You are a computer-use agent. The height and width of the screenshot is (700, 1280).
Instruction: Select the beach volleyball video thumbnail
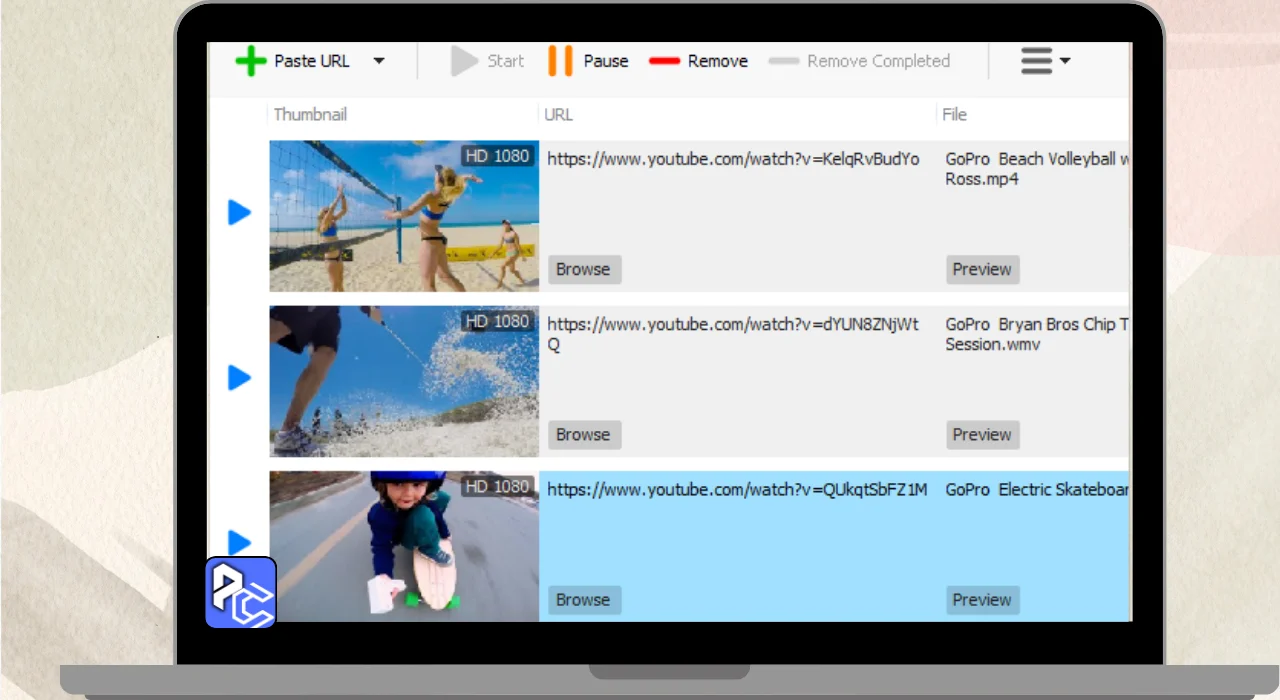point(404,216)
